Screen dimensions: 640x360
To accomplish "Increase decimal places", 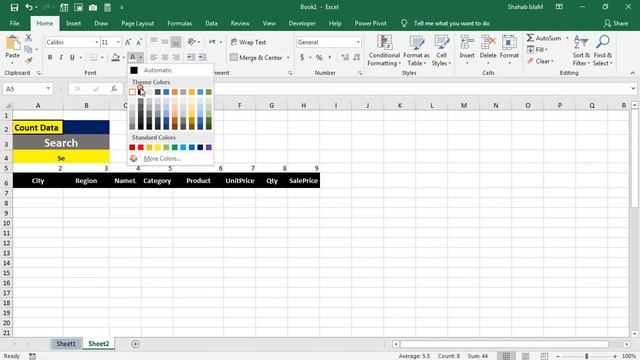I will point(345,58).
